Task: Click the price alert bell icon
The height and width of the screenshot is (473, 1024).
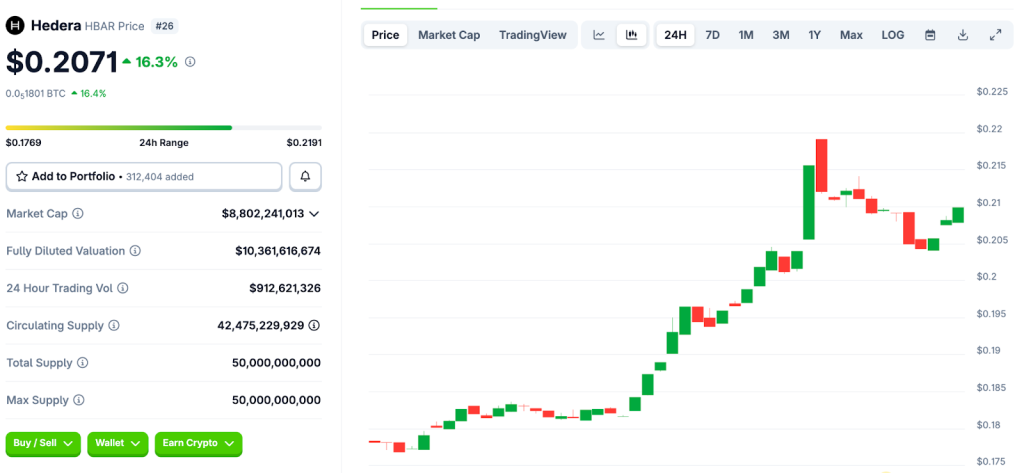Action: pyautogui.click(x=305, y=176)
